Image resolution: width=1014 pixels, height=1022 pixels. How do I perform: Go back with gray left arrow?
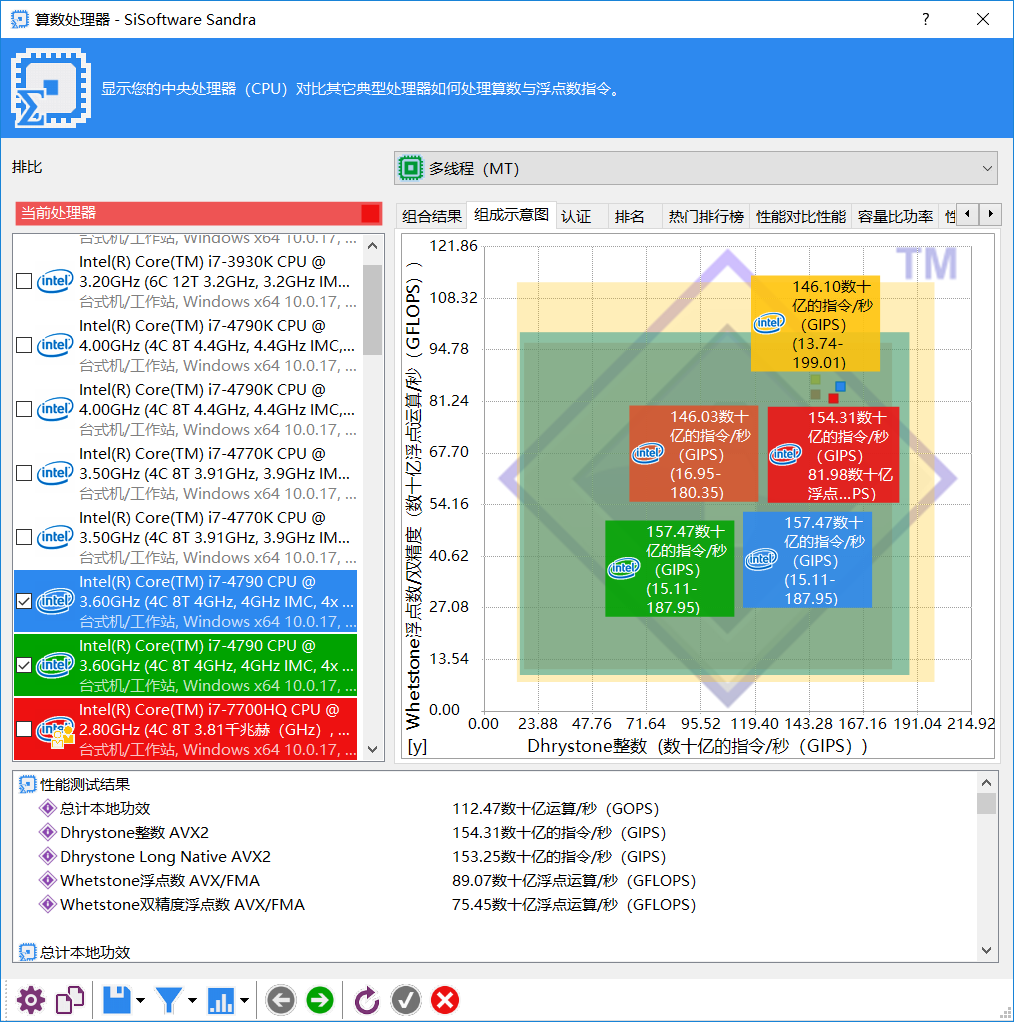click(281, 1000)
